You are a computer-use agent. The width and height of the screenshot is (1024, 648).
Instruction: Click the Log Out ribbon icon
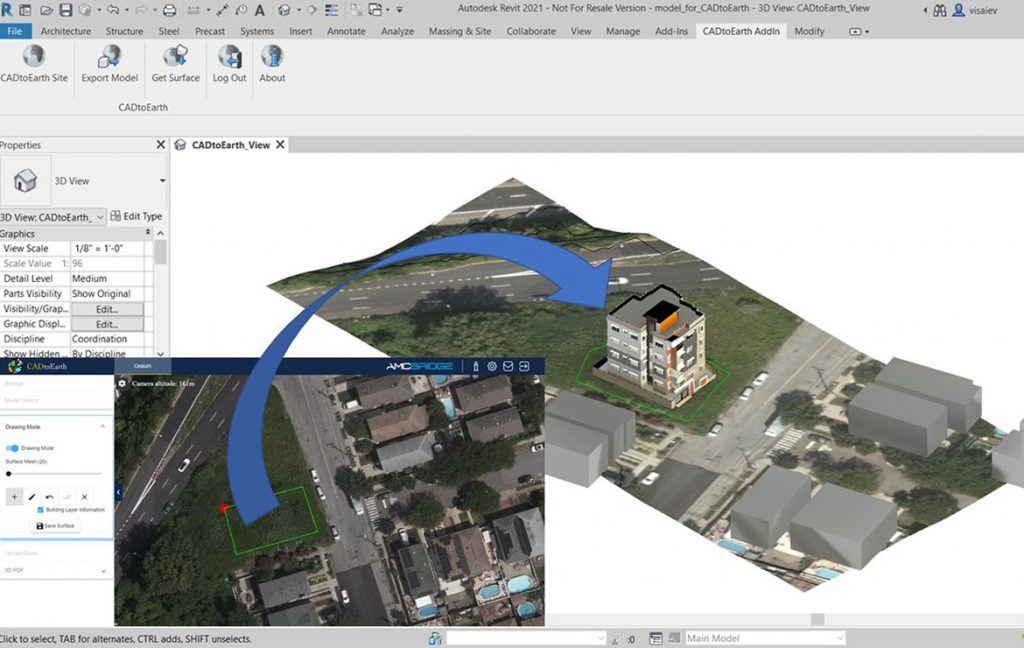[228, 68]
